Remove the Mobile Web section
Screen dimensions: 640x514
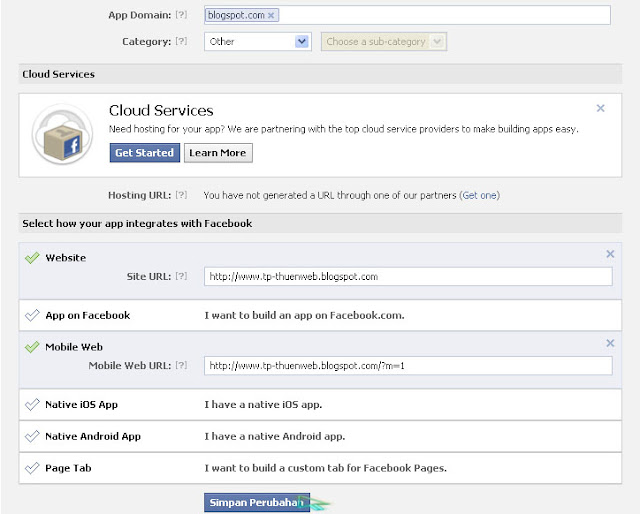pyautogui.click(x=610, y=343)
